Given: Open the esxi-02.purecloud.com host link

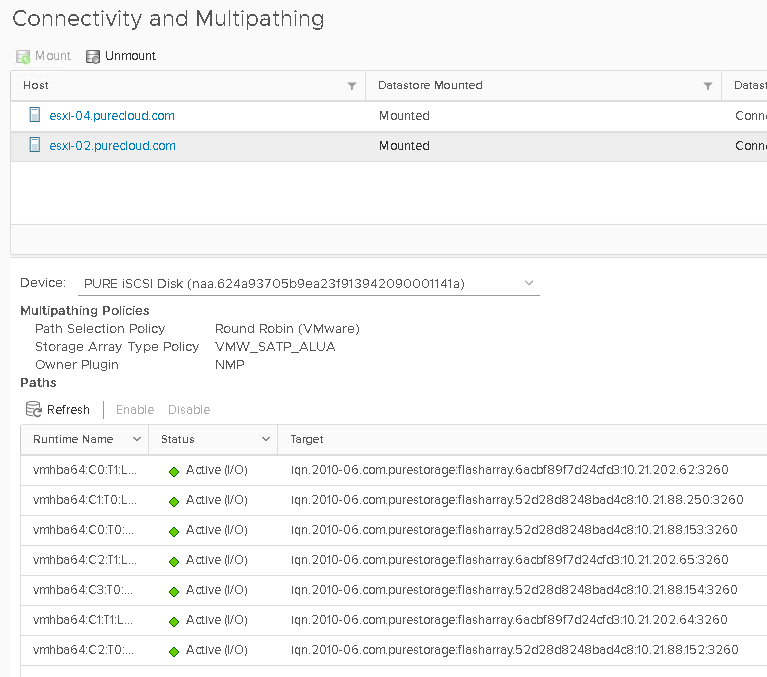Looking at the screenshot, I should point(113,146).
